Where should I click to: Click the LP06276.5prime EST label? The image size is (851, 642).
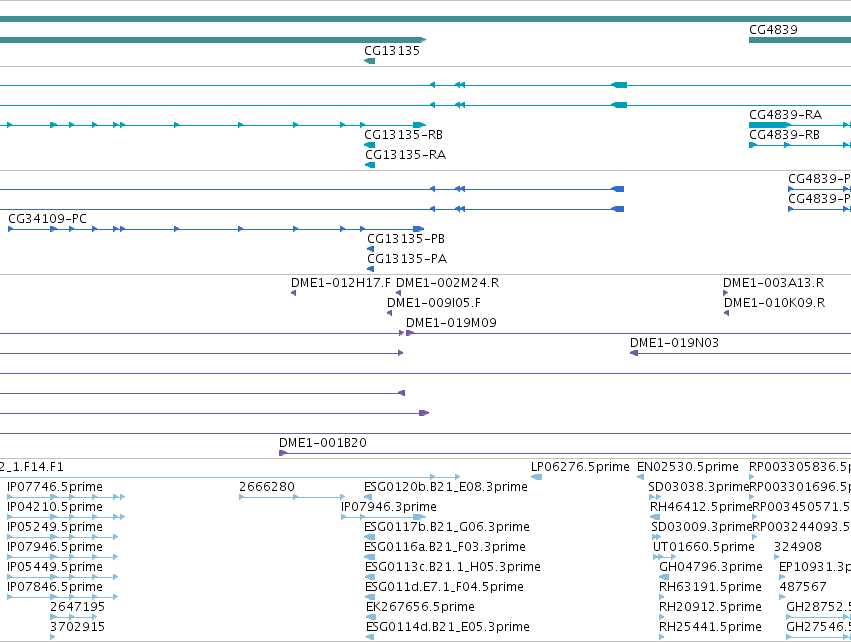tap(580, 467)
